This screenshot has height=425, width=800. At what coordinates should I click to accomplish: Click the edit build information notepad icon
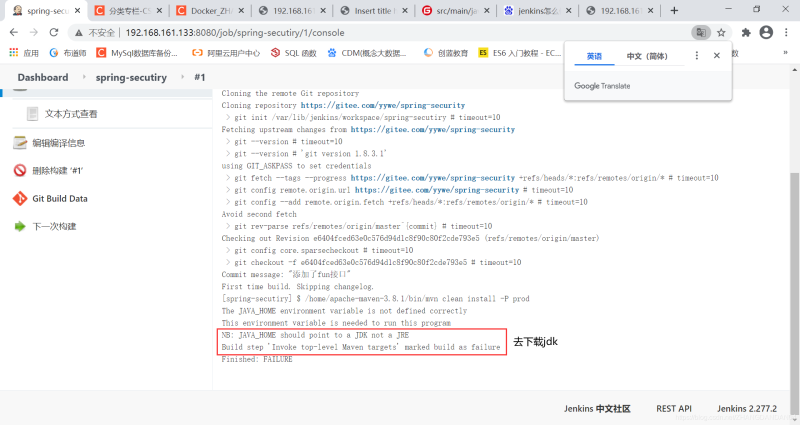pyautogui.click(x=20, y=142)
